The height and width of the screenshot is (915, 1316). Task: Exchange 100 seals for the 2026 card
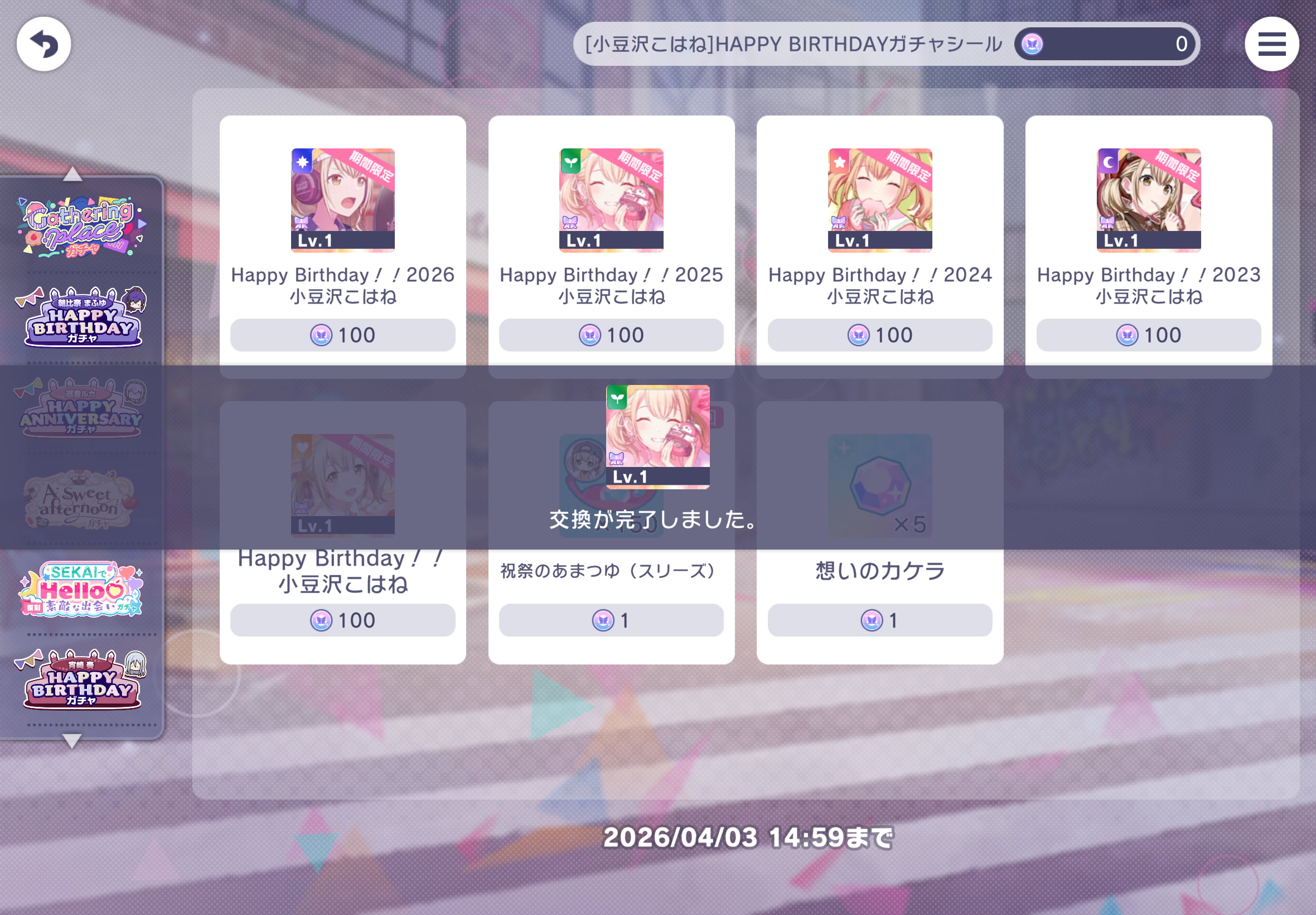pos(342,335)
